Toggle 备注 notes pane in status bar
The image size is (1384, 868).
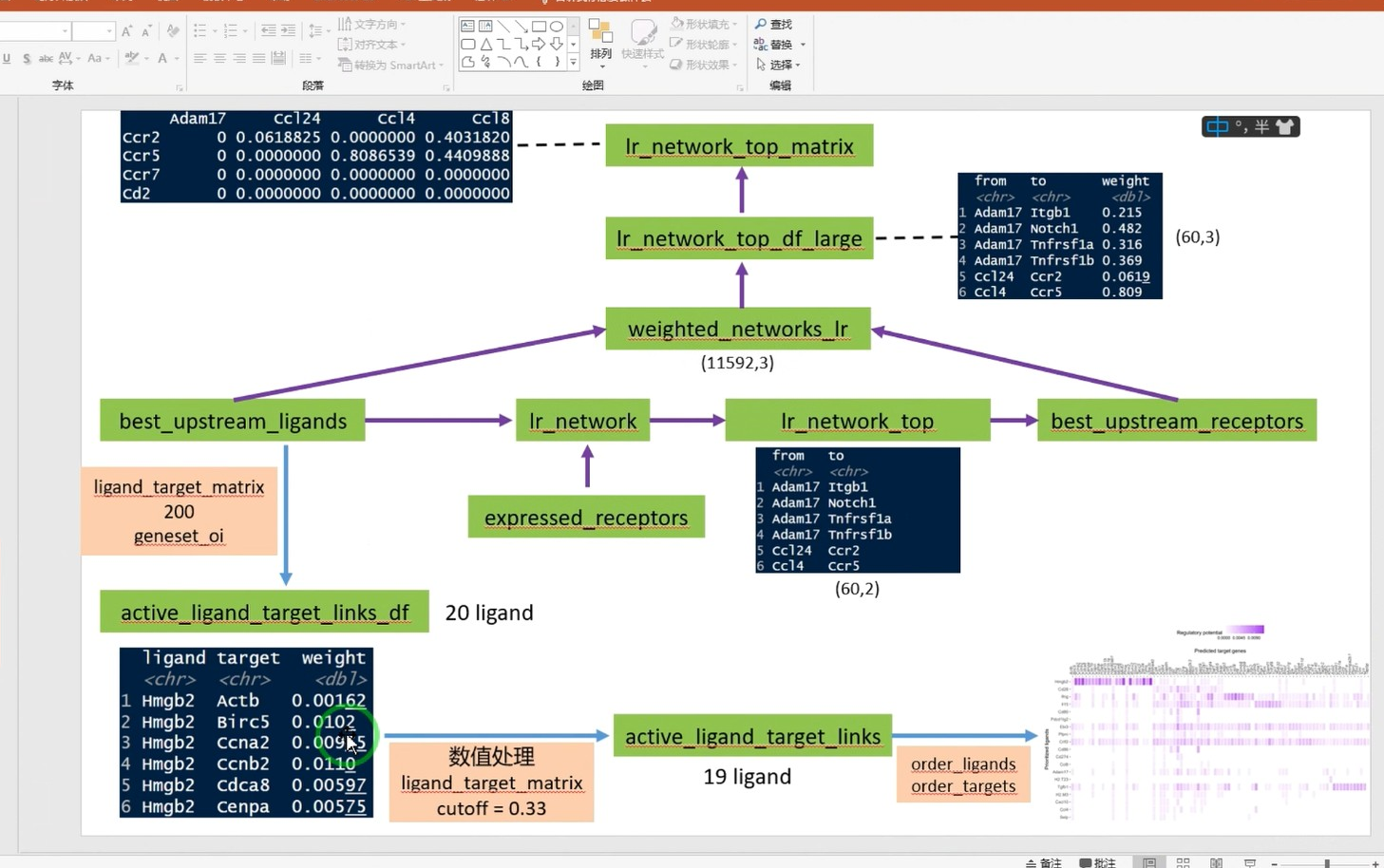1044,862
